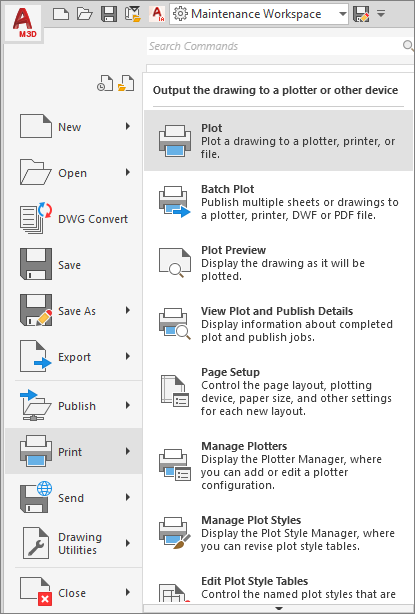The height and width of the screenshot is (614, 415).
Task: Show Open Documents list icon
Action: [x=126, y=83]
